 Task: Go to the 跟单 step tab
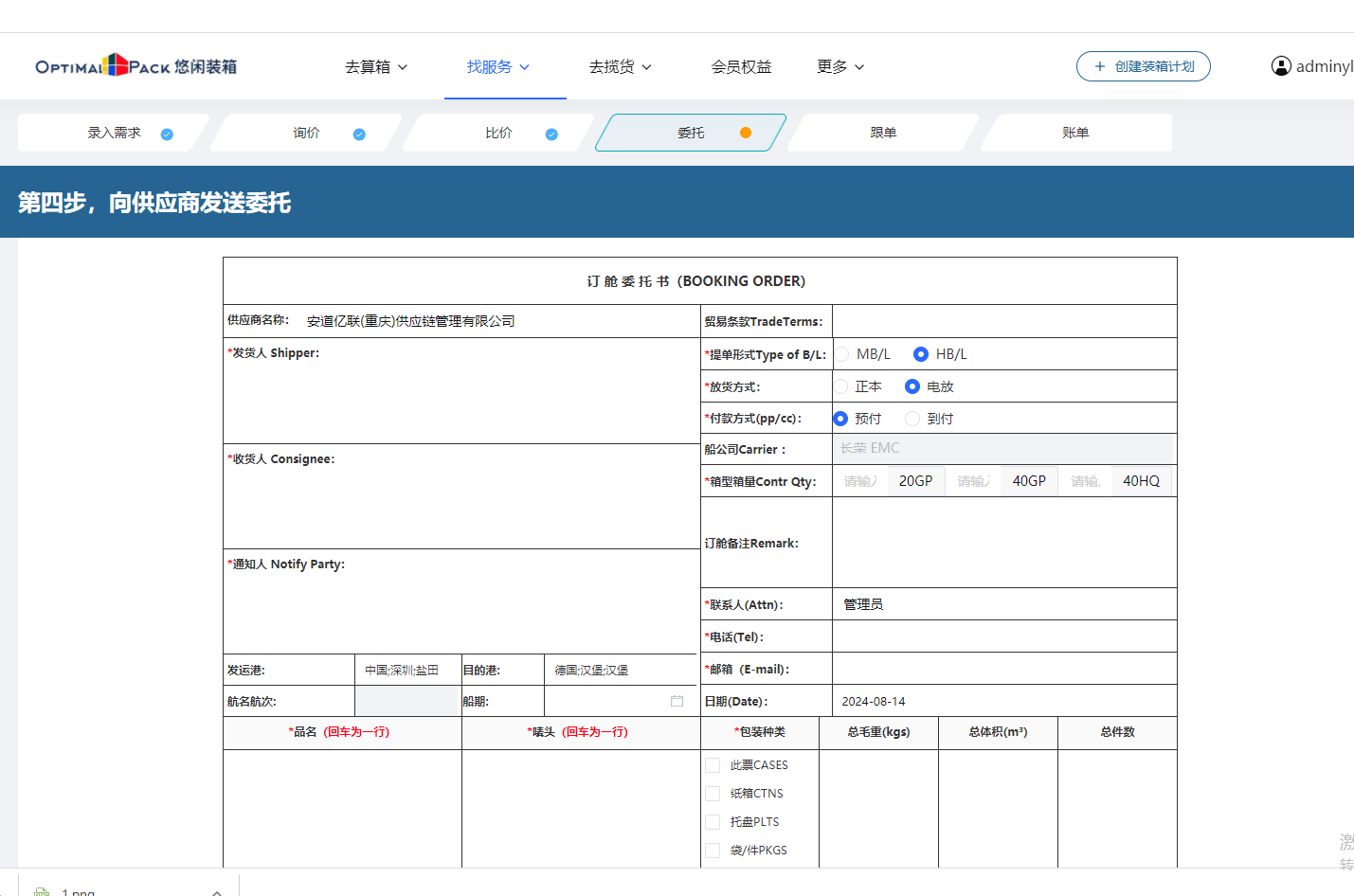pos(883,133)
